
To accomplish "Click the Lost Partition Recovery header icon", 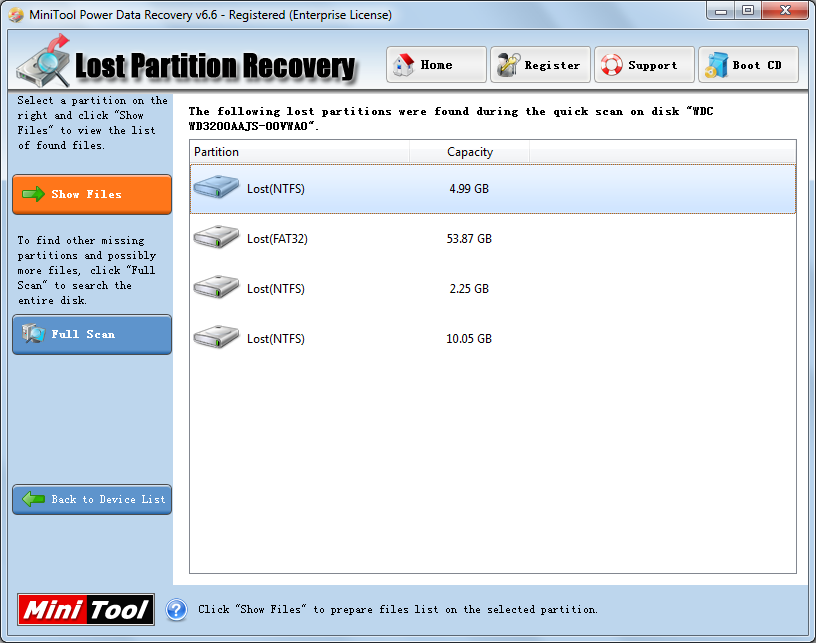I will (44, 61).
